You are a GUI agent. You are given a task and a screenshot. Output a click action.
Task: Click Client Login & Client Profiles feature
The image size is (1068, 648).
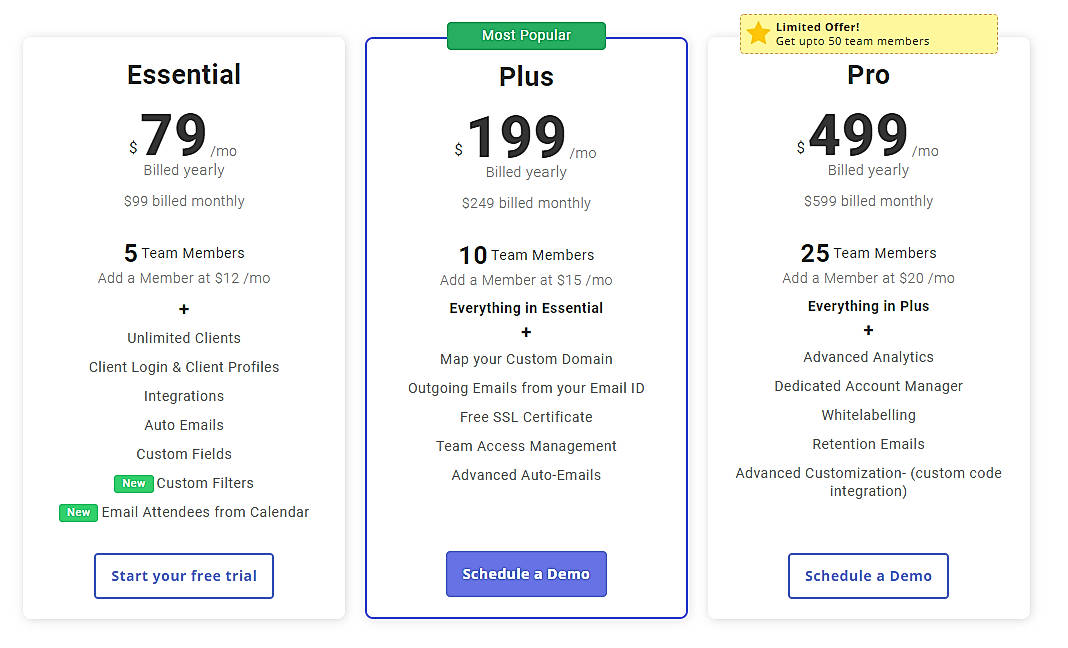(184, 367)
